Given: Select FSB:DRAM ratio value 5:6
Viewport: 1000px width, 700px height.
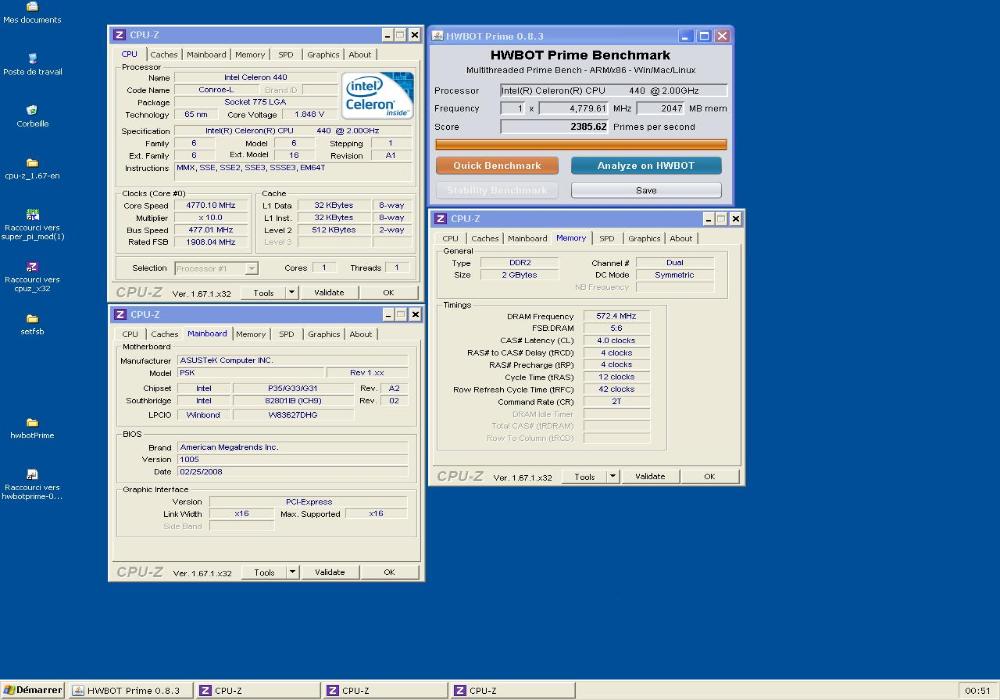Looking at the screenshot, I should coord(616,328).
